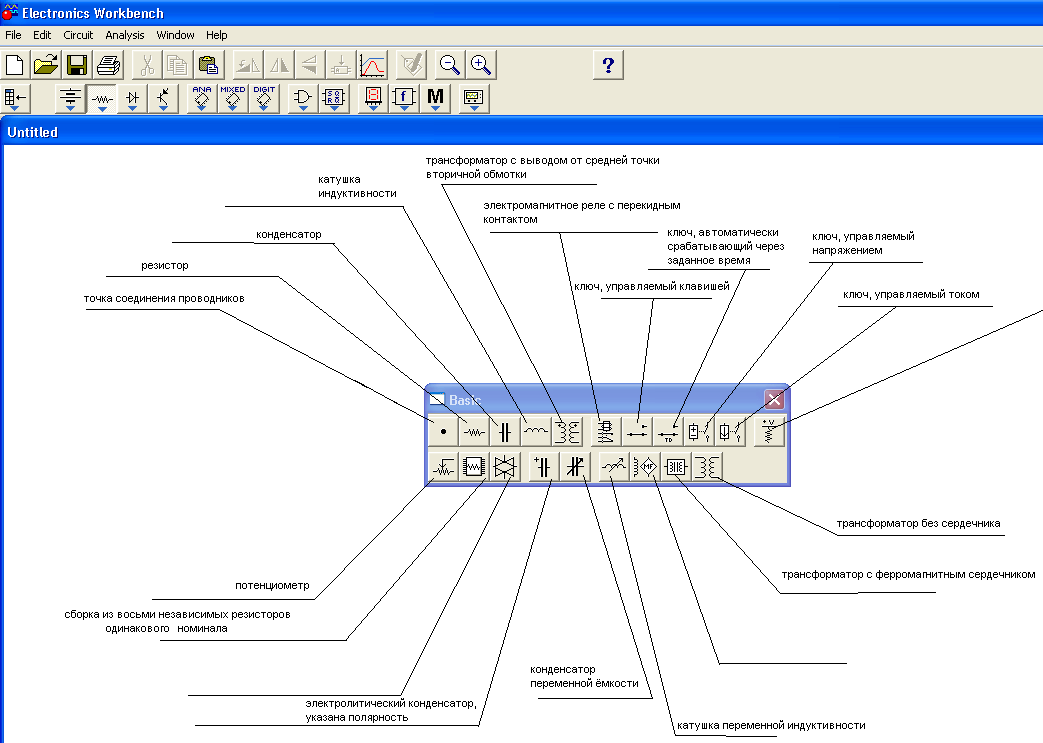The width and height of the screenshot is (1043, 743).
Task: Select the potentiometer component
Action: [443, 467]
